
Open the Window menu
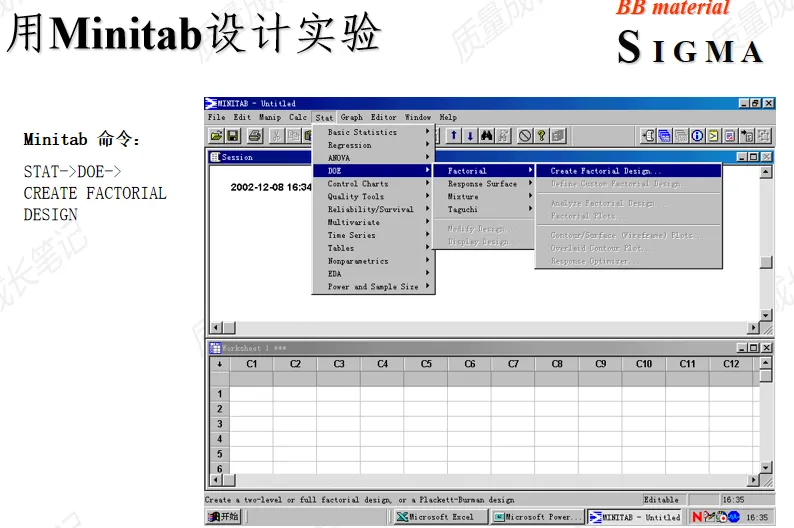pos(418,117)
